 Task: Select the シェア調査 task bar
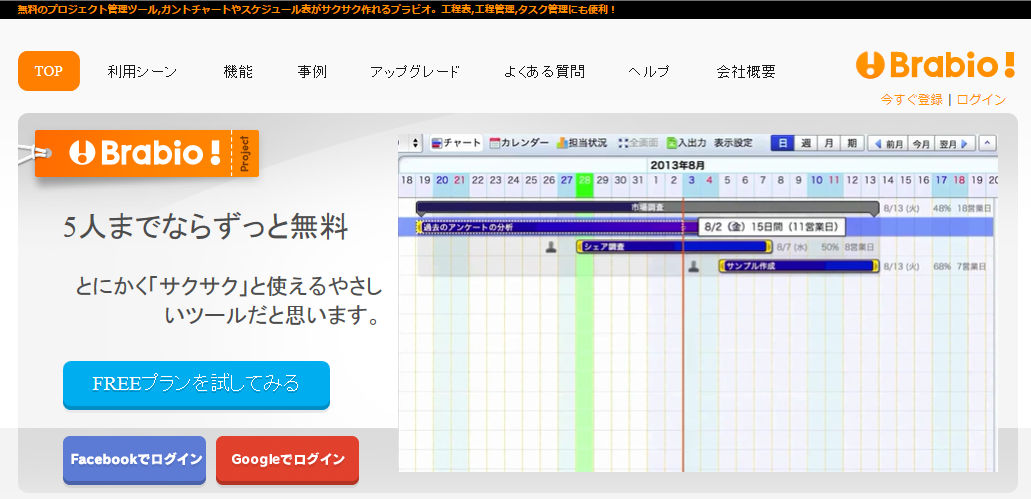674,247
